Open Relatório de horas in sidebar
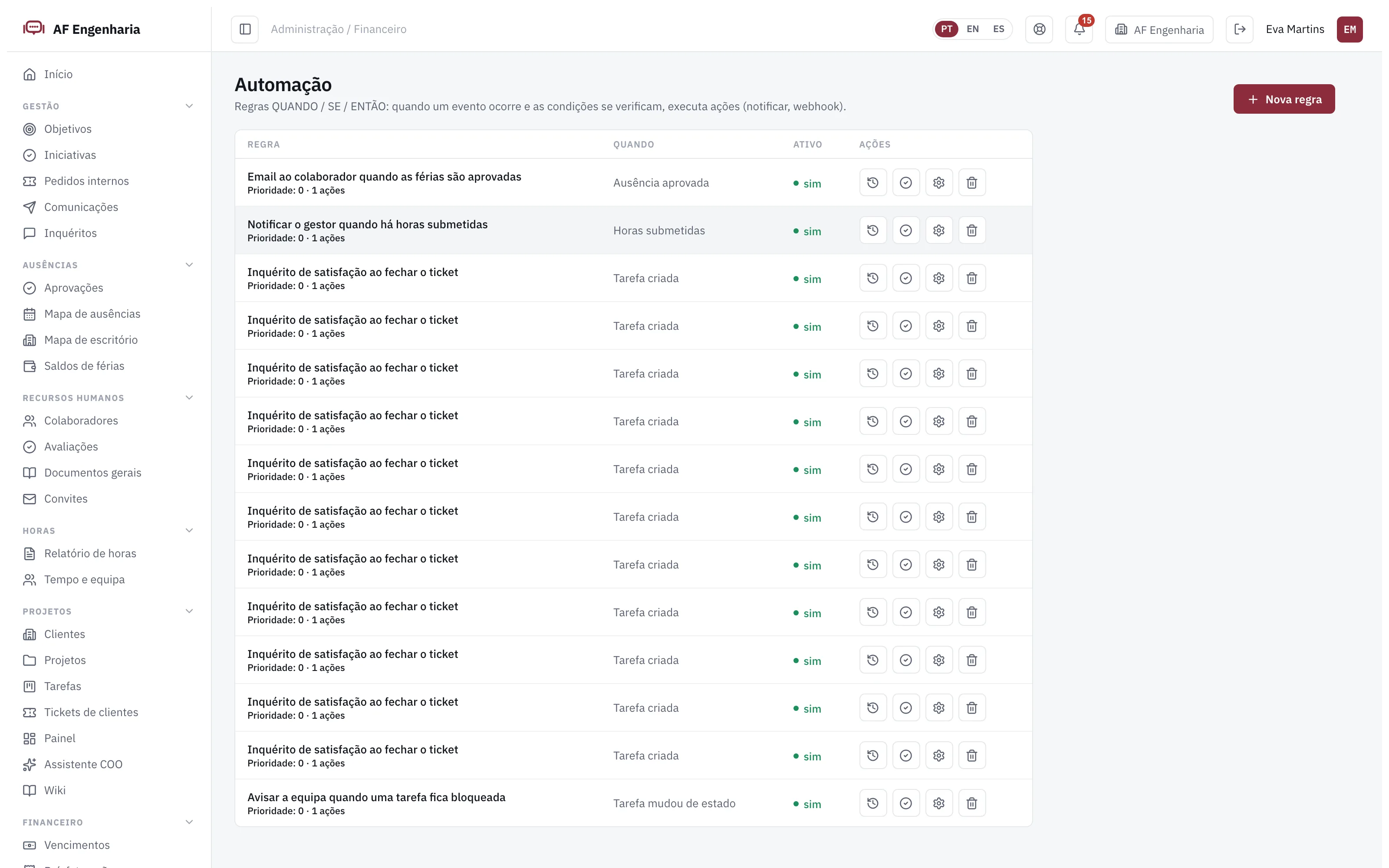Screen dimensions: 1389x868 pyautogui.click(x=109, y=553)
